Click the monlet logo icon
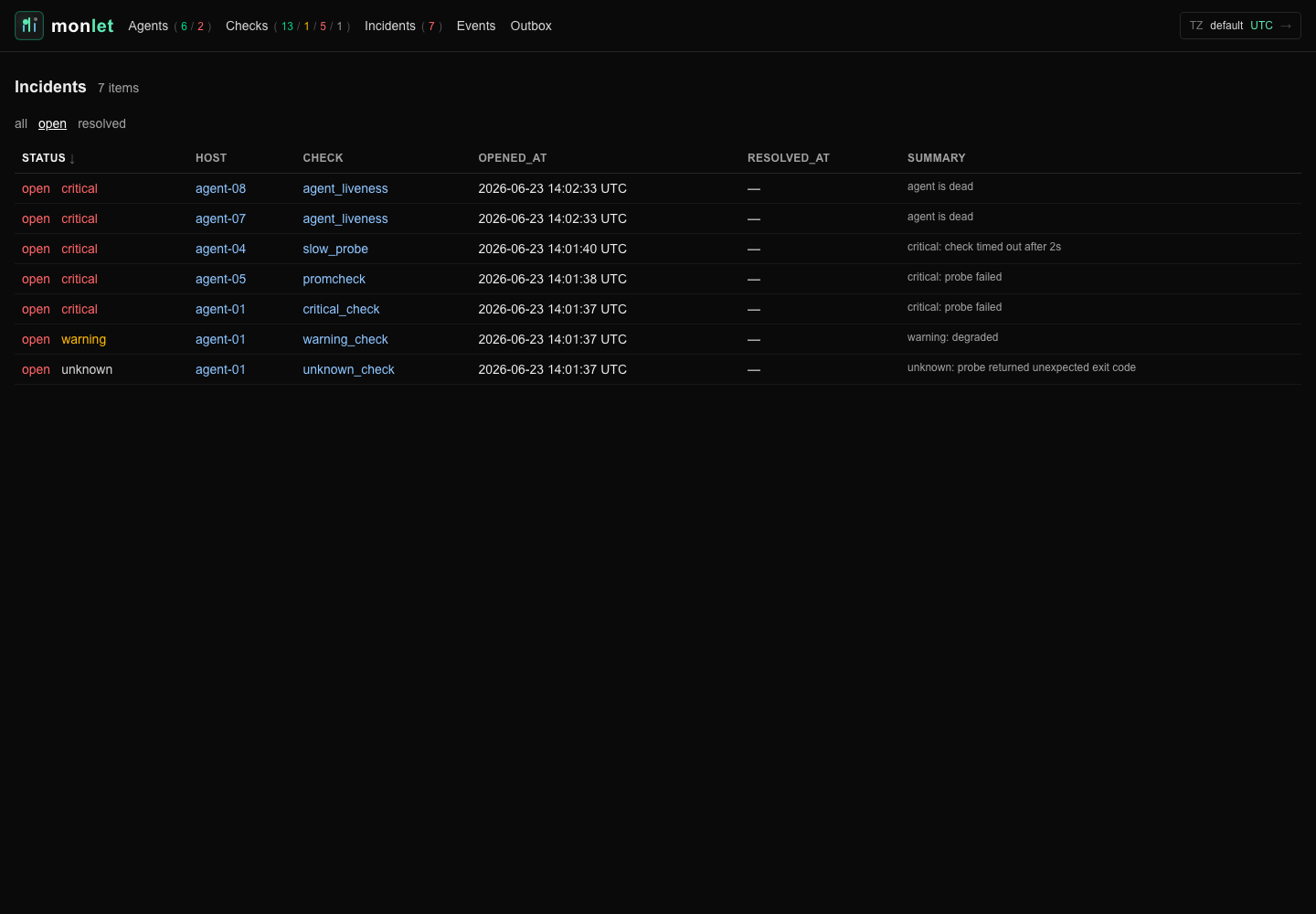Image resolution: width=1316 pixels, height=914 pixels. tap(29, 26)
